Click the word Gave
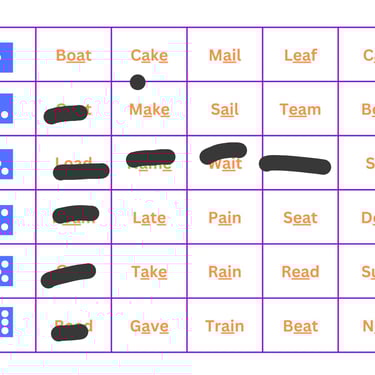The width and height of the screenshot is (375, 375). click(149, 326)
